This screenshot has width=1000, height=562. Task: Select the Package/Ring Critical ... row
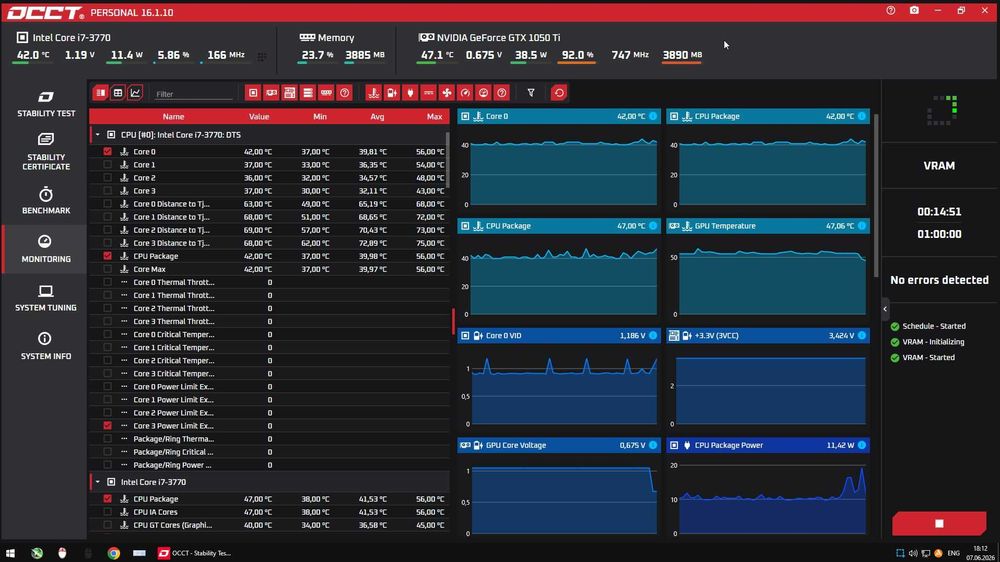point(269,452)
